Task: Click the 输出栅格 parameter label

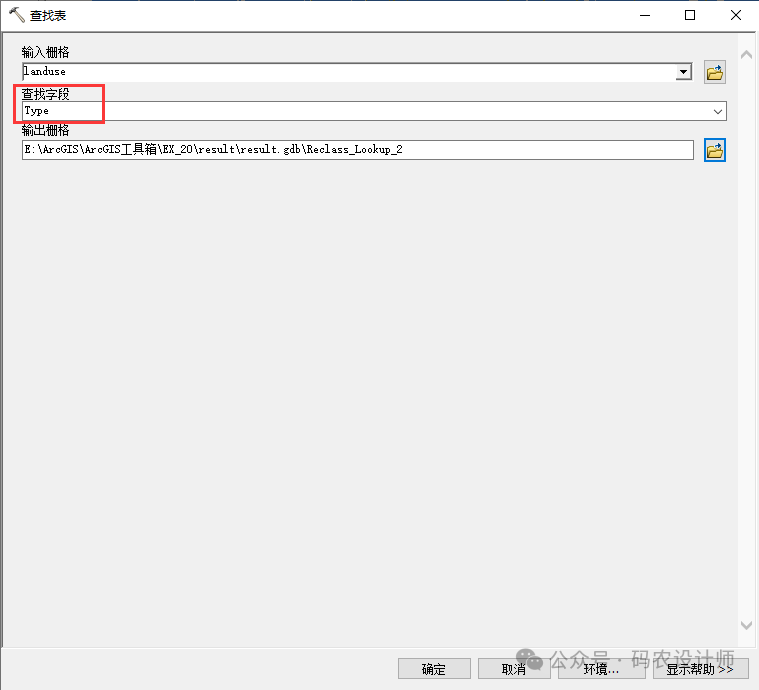Action: point(46,130)
